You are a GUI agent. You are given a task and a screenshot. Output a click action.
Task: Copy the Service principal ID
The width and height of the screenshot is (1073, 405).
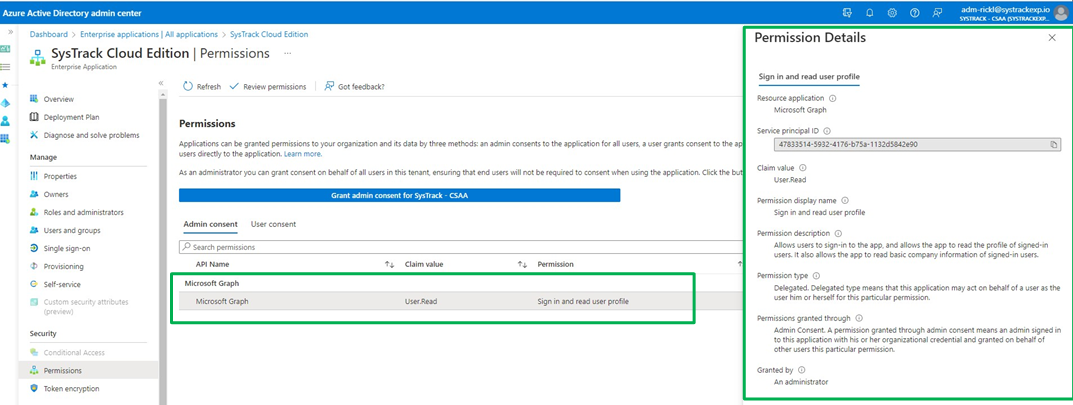[1054, 144]
